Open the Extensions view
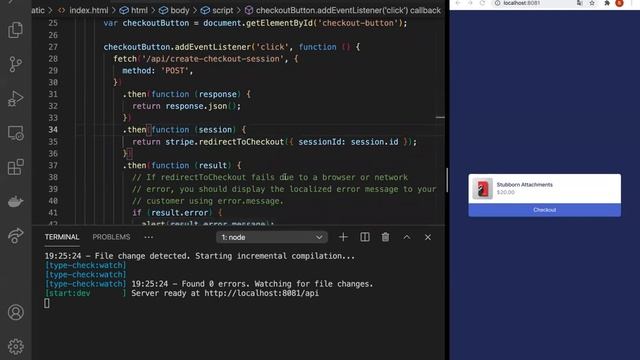640x360 pixels. pyautogui.click(x=16, y=167)
